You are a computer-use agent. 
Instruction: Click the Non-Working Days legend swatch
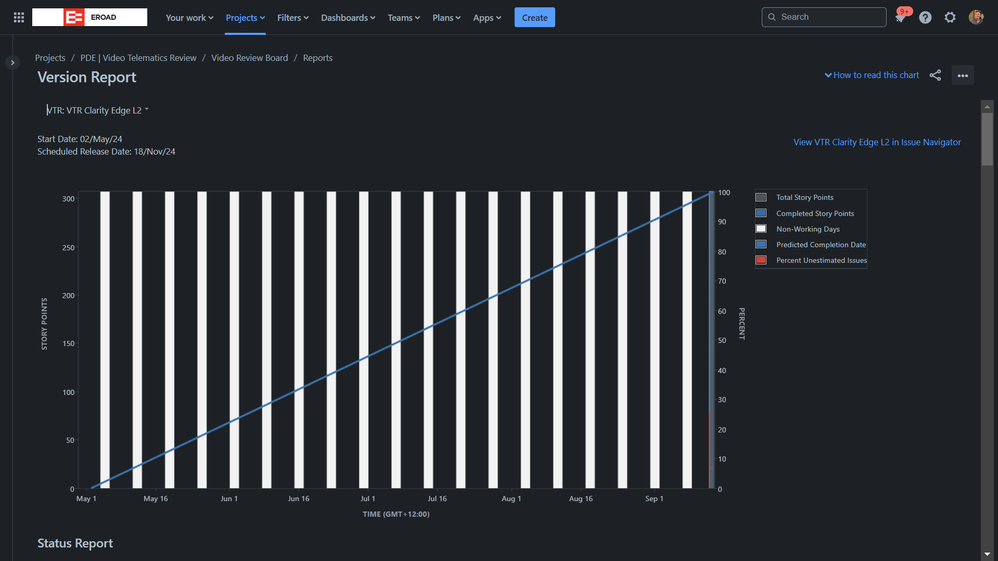761,229
